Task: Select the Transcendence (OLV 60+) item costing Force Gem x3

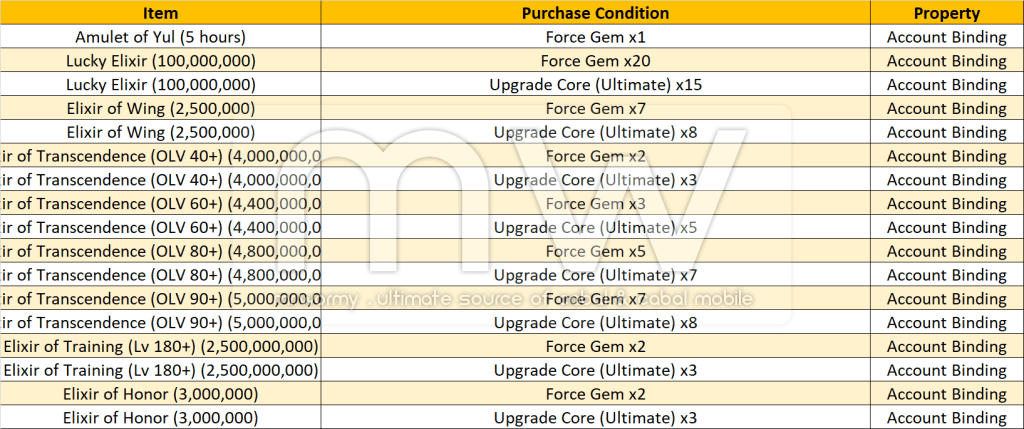Action: click(x=160, y=204)
